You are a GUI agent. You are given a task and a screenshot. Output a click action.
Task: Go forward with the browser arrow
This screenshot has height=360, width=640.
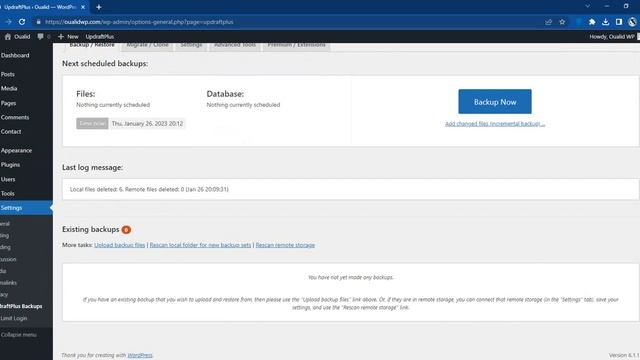coord(8,22)
